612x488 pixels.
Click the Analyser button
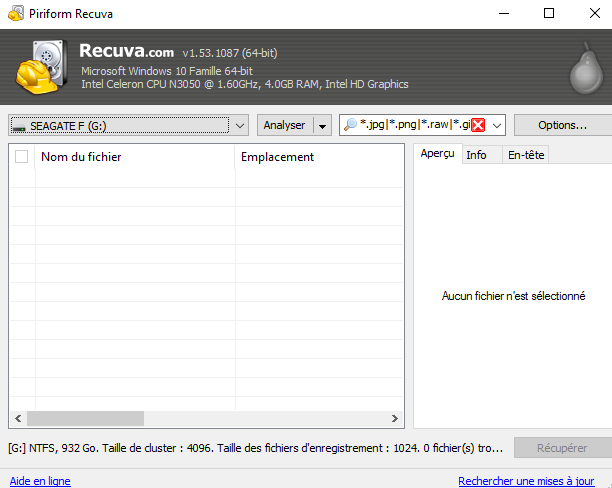(x=285, y=125)
